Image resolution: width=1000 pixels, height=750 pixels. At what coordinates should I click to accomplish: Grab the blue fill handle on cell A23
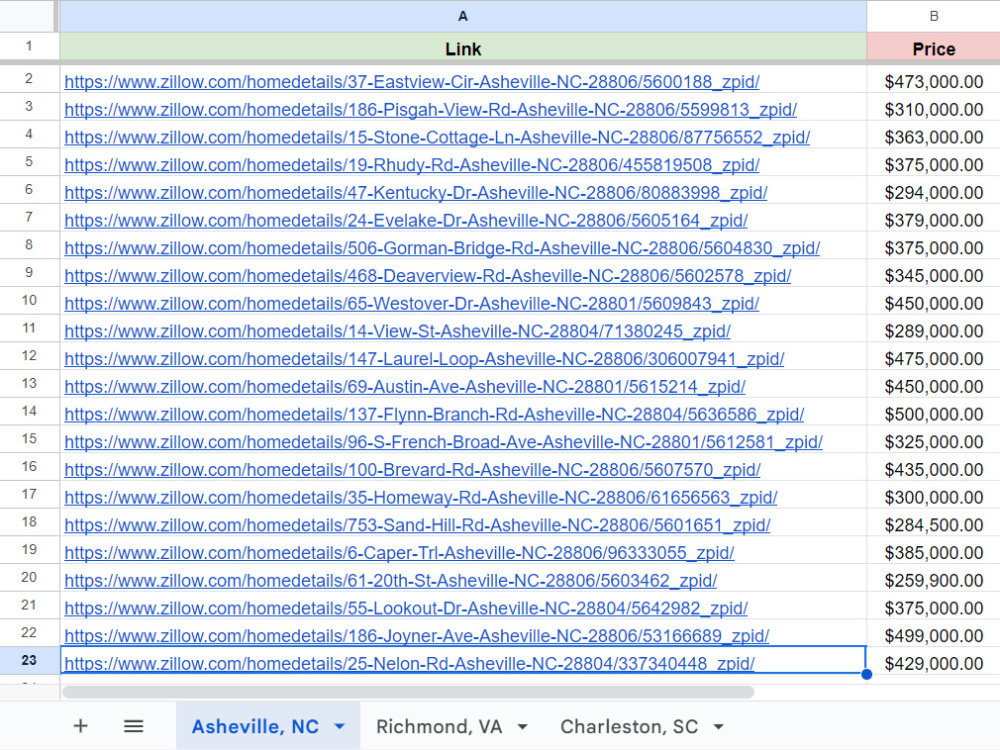(x=866, y=674)
